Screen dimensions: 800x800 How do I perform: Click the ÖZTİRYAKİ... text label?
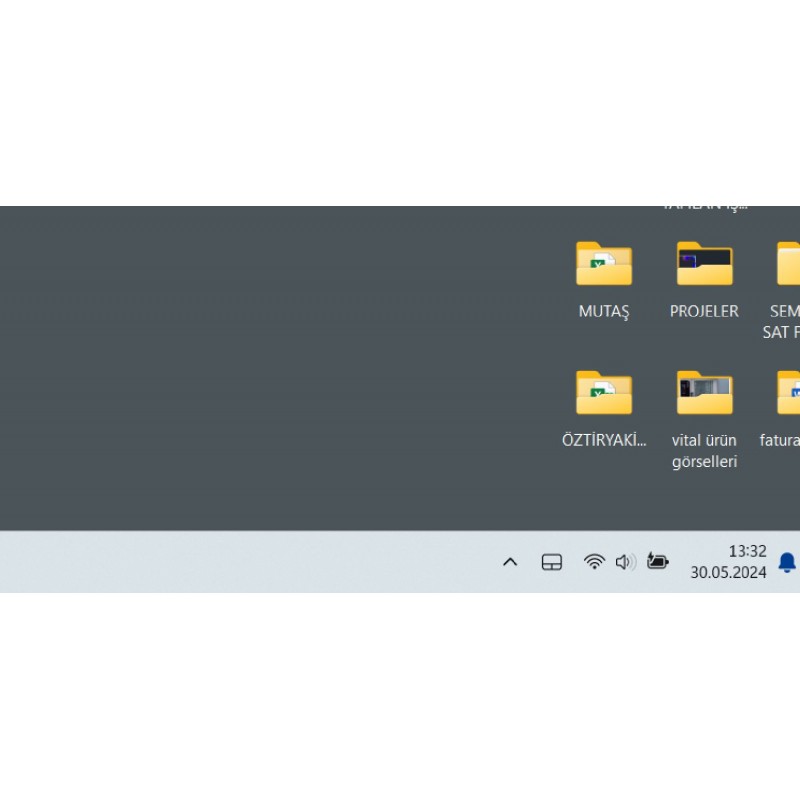click(x=604, y=440)
